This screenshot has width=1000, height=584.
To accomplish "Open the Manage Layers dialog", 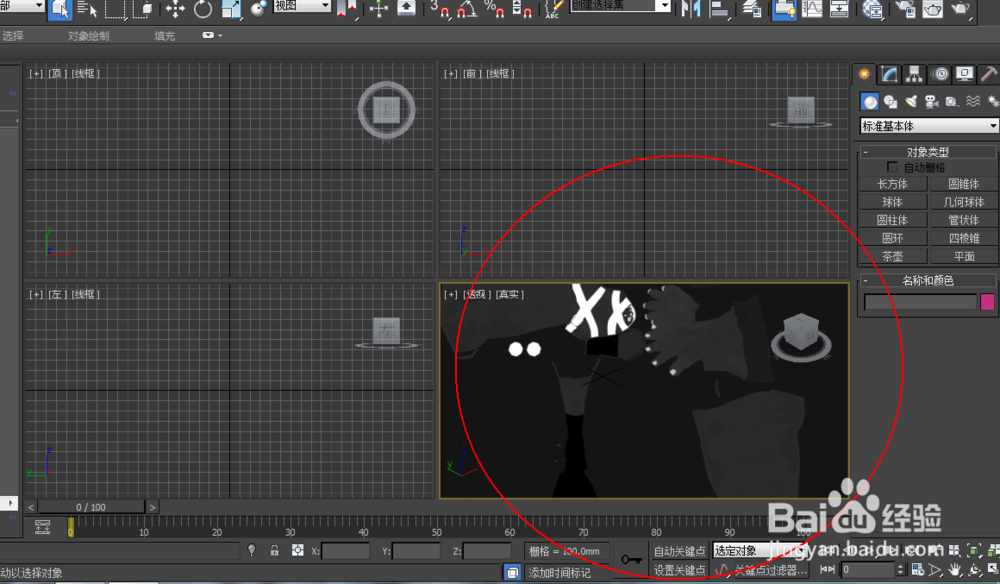I will [x=753, y=9].
